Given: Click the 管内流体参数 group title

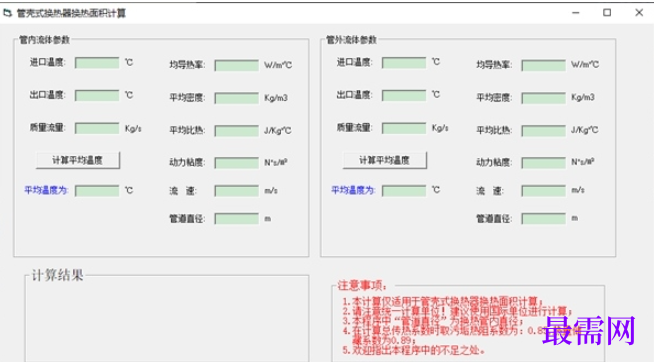Looking at the screenshot, I should tap(45, 40).
